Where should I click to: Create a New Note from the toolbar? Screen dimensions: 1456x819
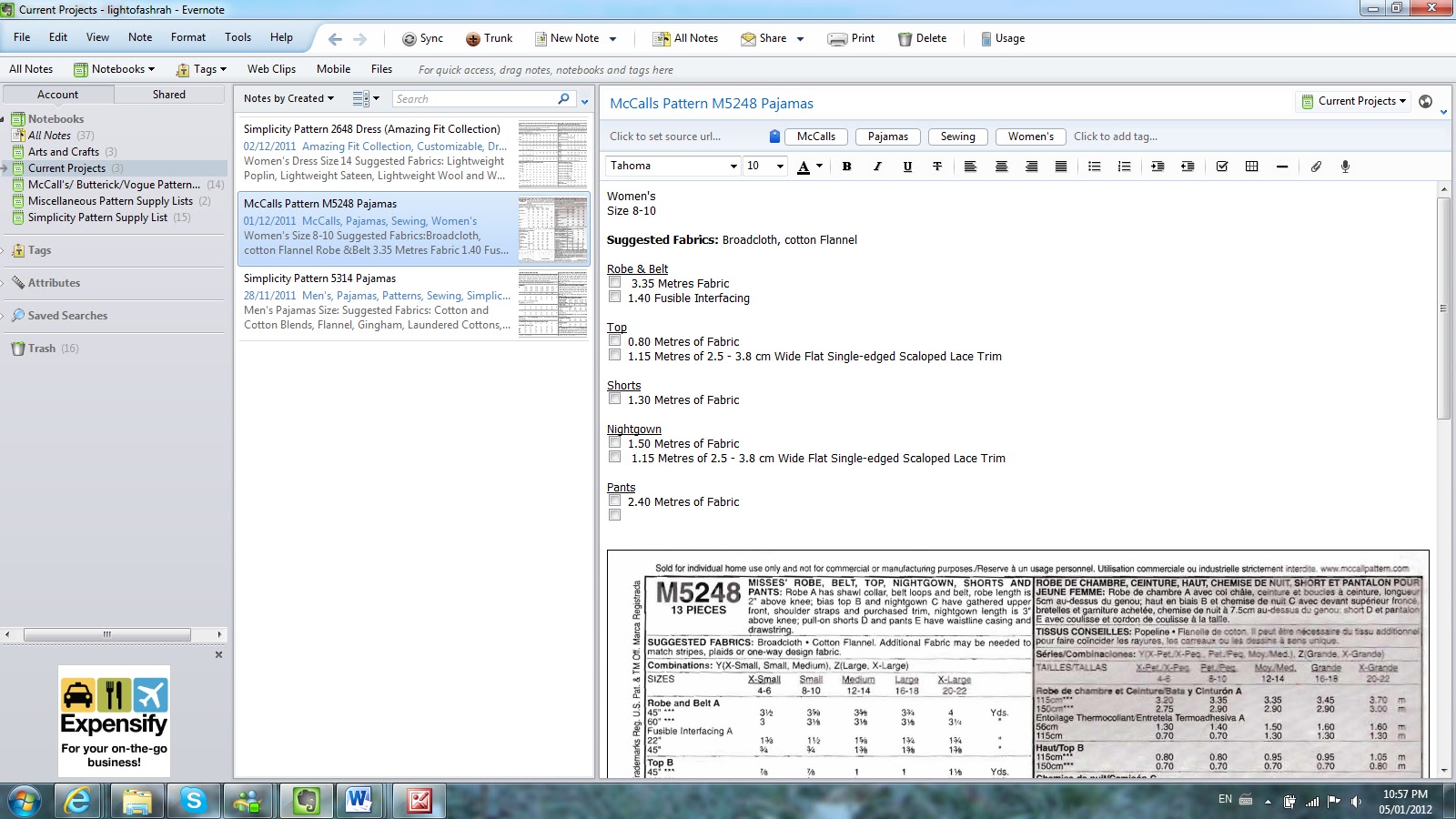point(566,38)
